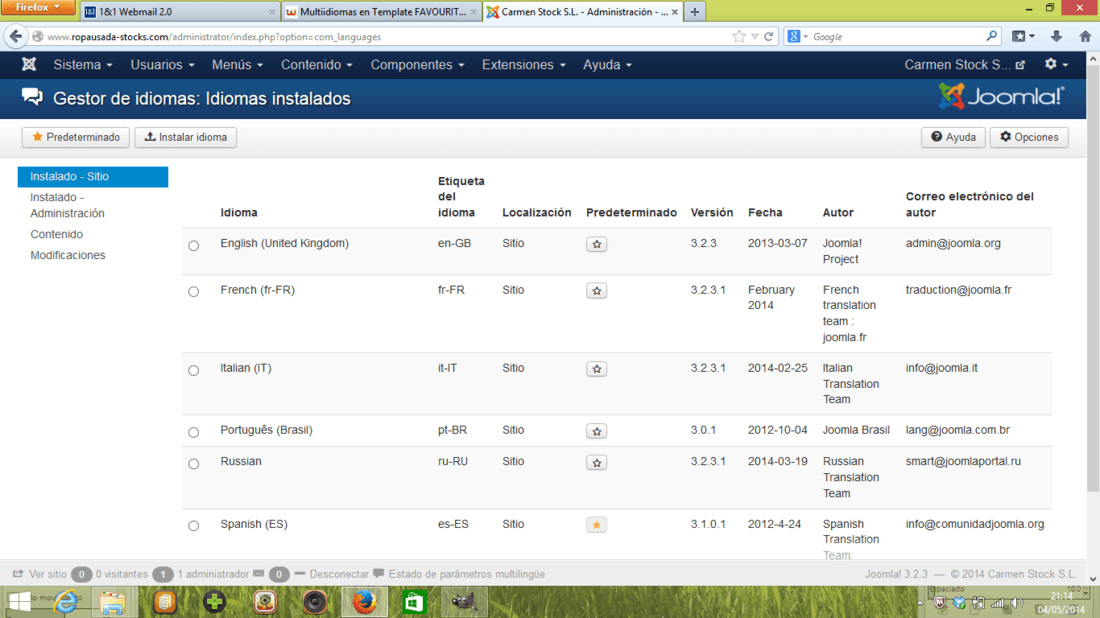Open the downloads arrow icon
The height and width of the screenshot is (618, 1100).
(x=1056, y=36)
